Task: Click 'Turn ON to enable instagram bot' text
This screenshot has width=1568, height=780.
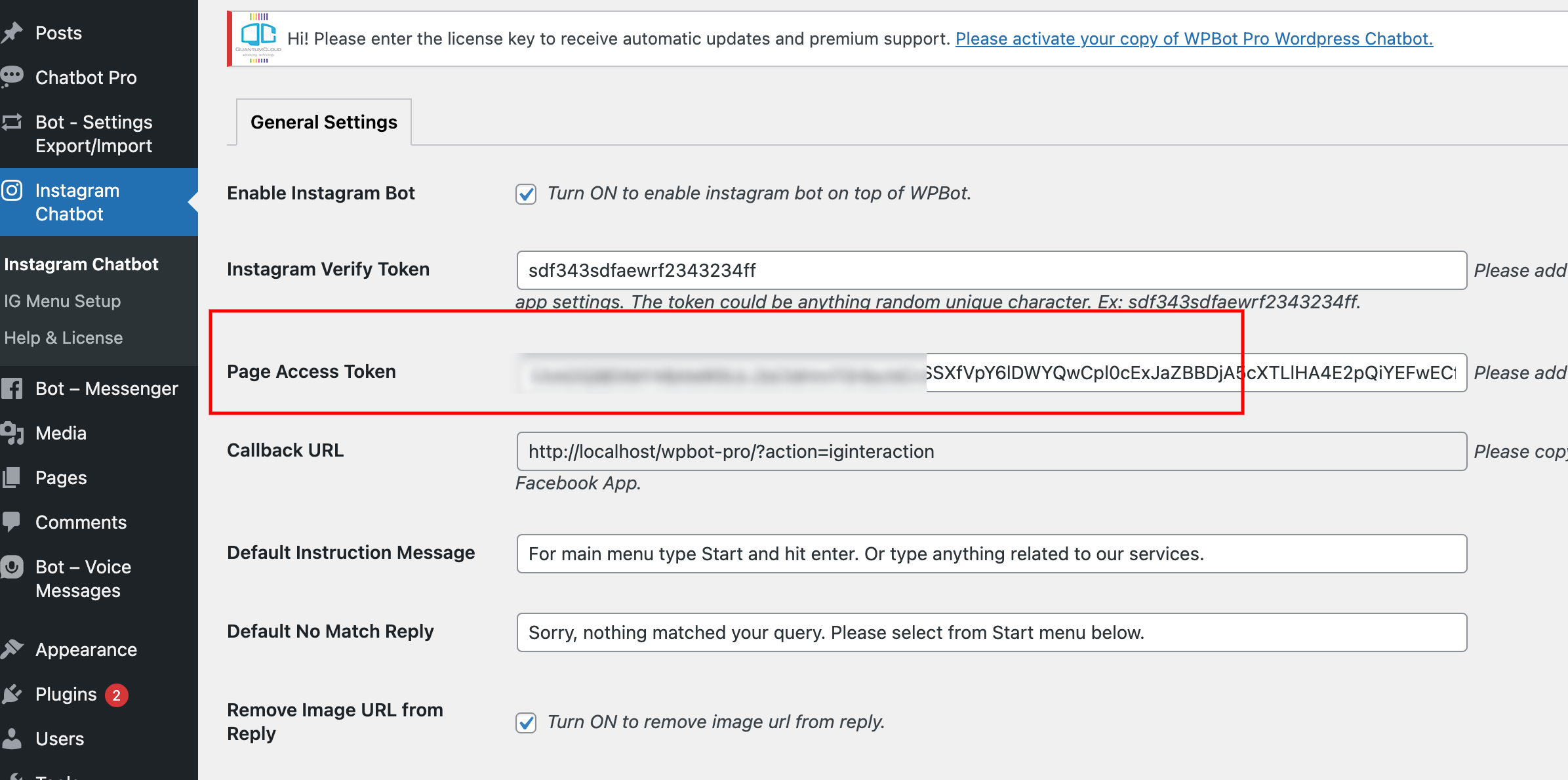Action: [759, 193]
